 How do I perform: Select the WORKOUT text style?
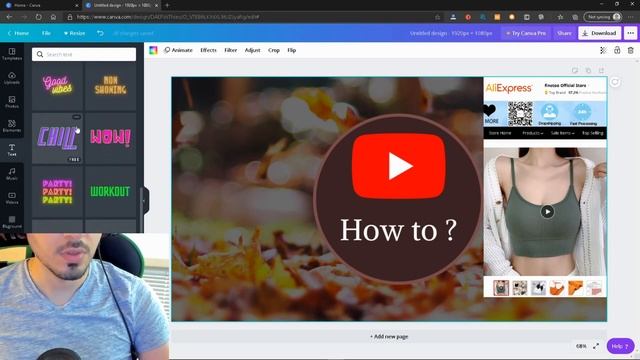click(111, 191)
